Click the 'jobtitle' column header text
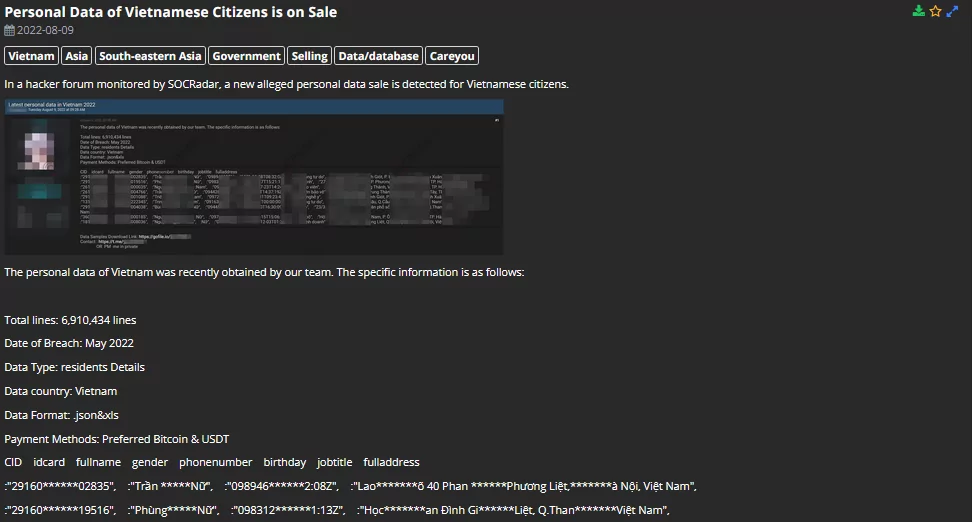Viewport: 972px width, 522px height. tap(335, 462)
